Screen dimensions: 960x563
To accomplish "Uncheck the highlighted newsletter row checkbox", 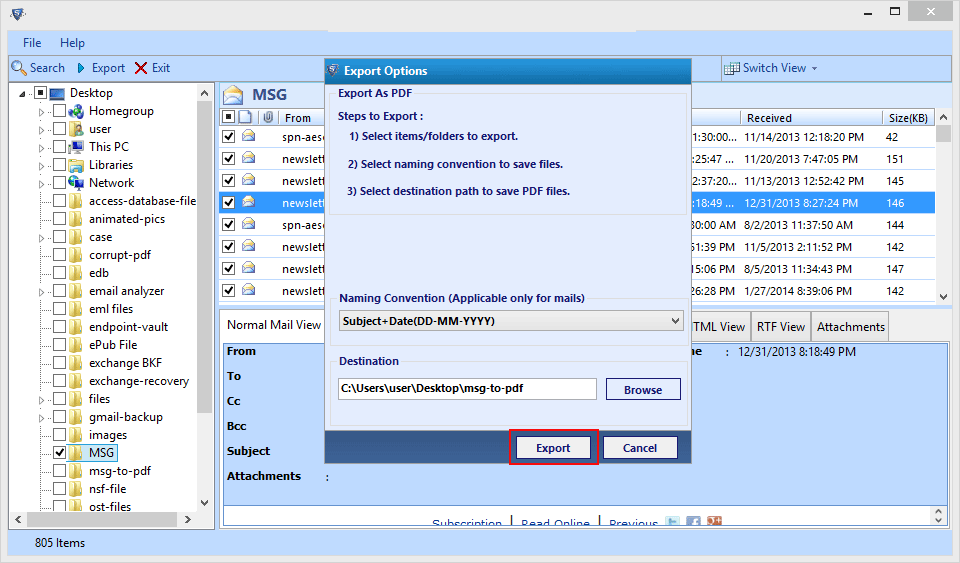I will pos(228,203).
